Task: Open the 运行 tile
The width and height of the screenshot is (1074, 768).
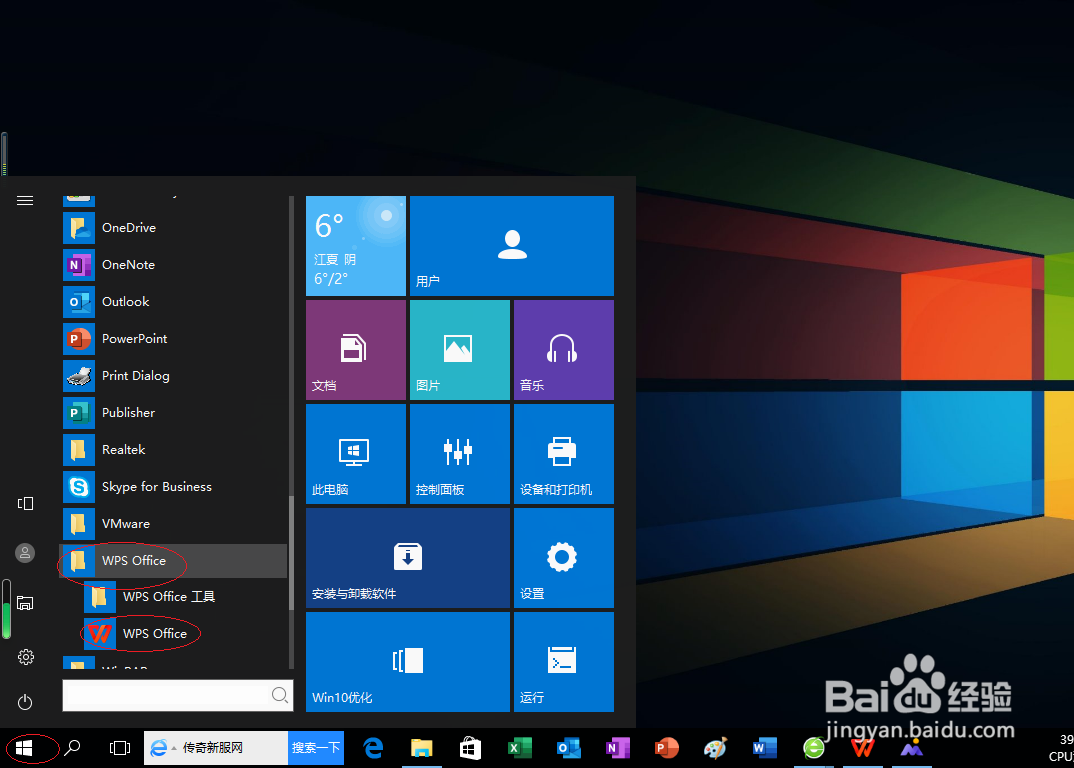Action: 564,662
